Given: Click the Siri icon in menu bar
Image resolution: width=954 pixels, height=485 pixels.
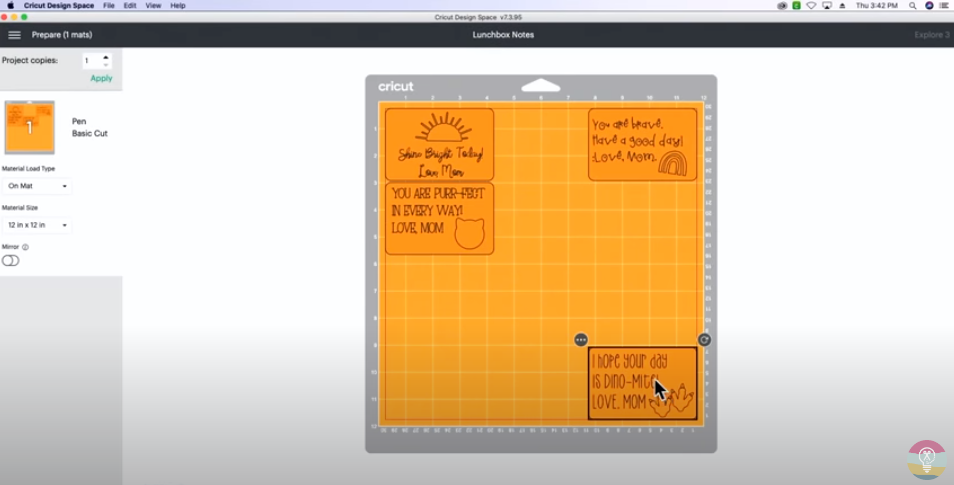Looking at the screenshot, I should (929, 5).
